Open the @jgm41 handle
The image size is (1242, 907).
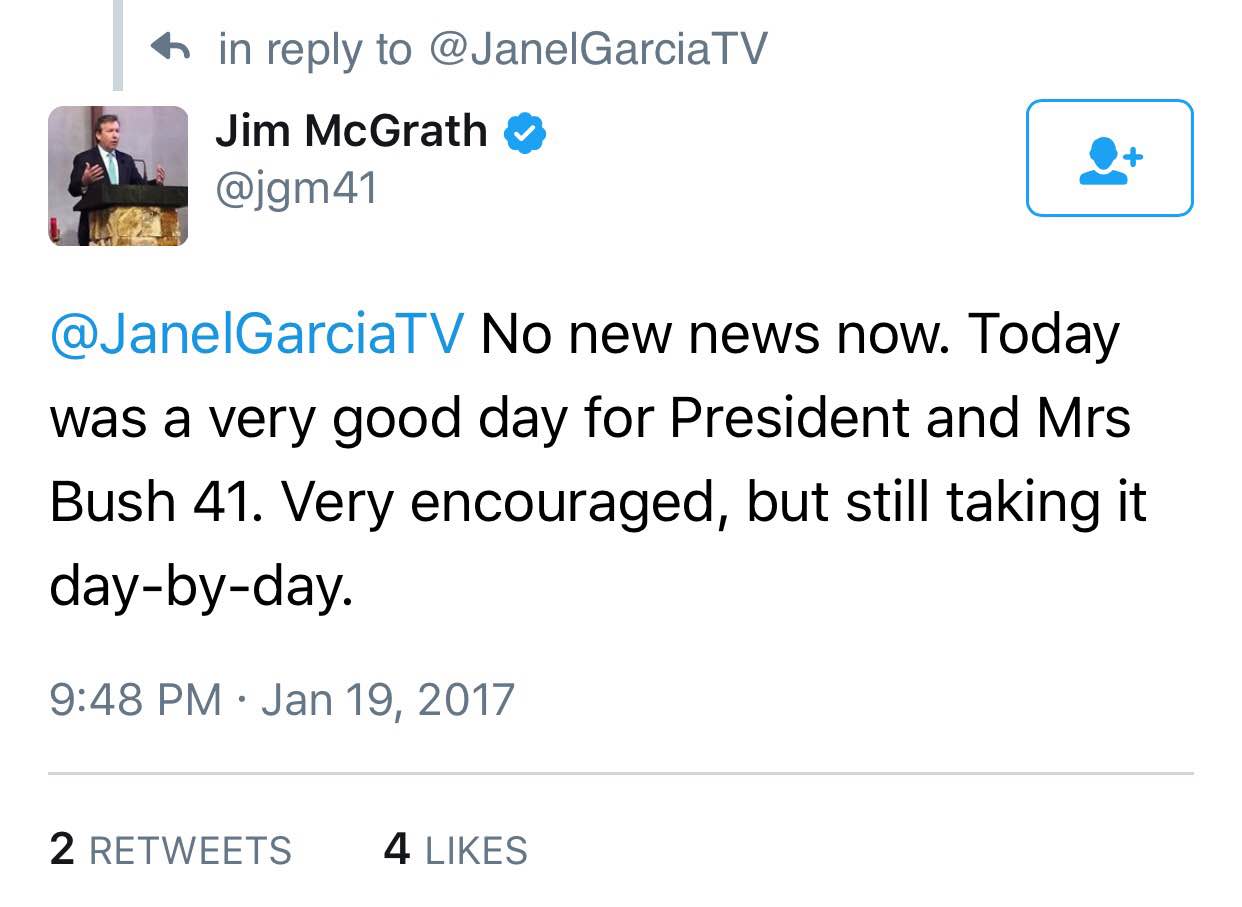coord(296,187)
